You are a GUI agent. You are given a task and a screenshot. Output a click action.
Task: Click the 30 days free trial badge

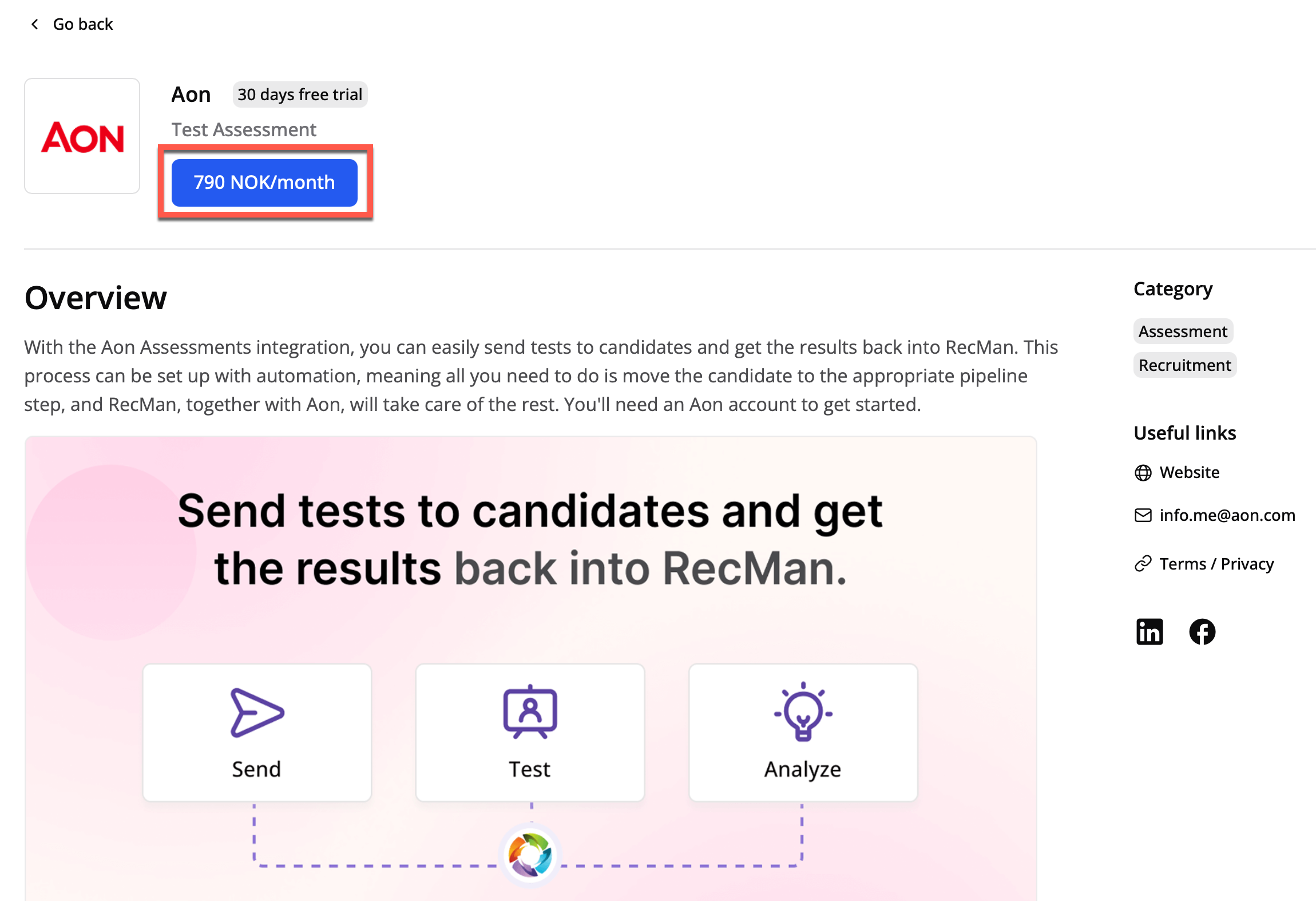pyautogui.click(x=300, y=94)
